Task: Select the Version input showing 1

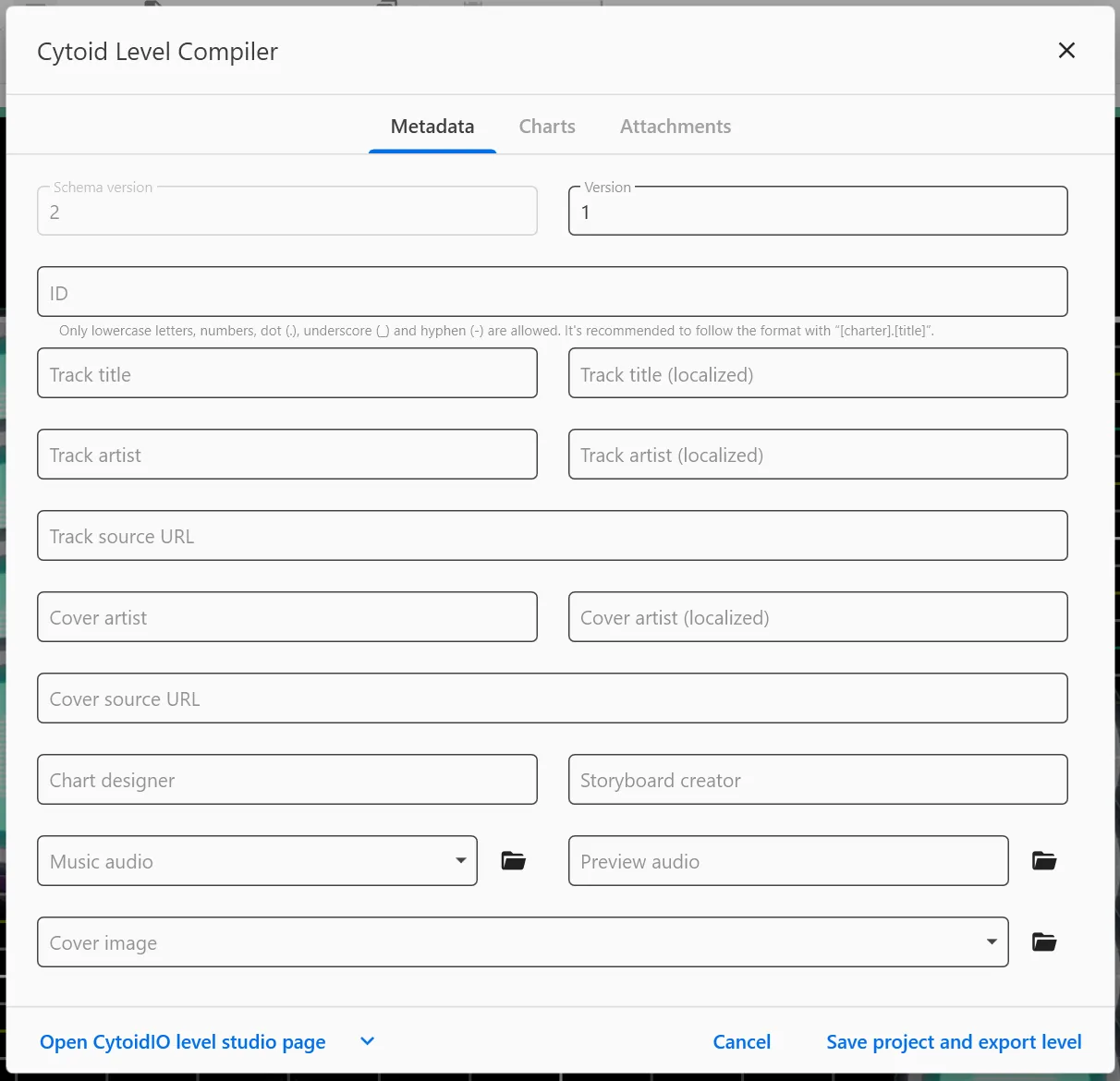Action: (x=817, y=211)
